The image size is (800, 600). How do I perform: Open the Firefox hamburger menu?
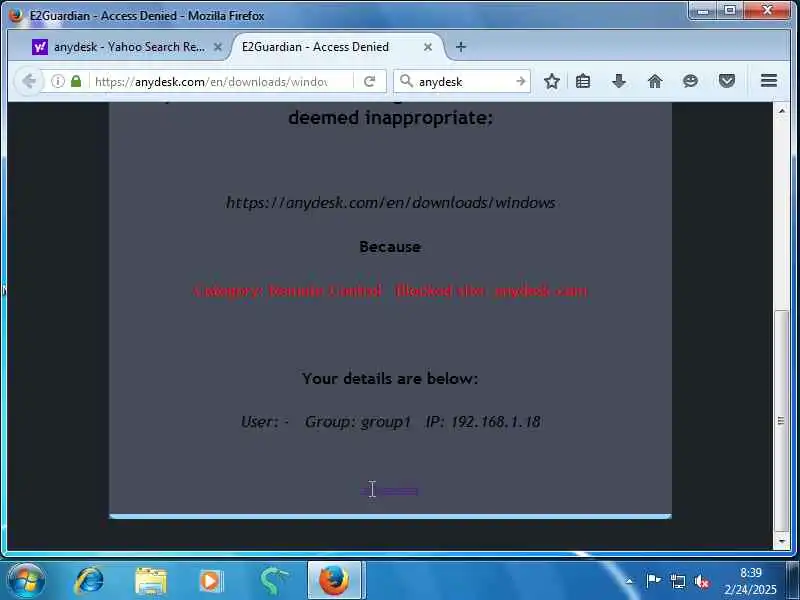(x=768, y=81)
